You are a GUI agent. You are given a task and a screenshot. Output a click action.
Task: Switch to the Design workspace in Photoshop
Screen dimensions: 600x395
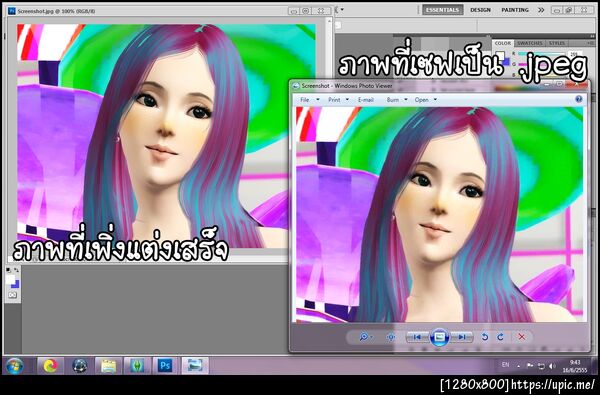[x=480, y=10]
